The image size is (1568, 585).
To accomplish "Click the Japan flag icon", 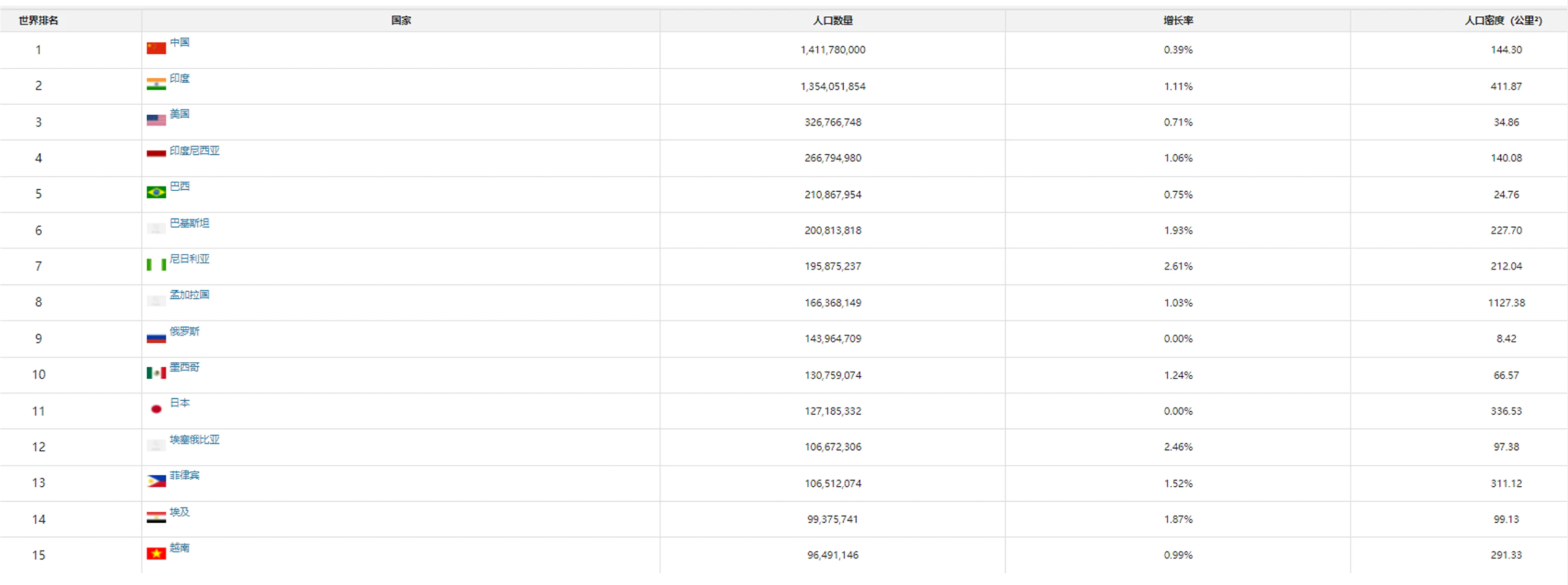I will click(156, 409).
